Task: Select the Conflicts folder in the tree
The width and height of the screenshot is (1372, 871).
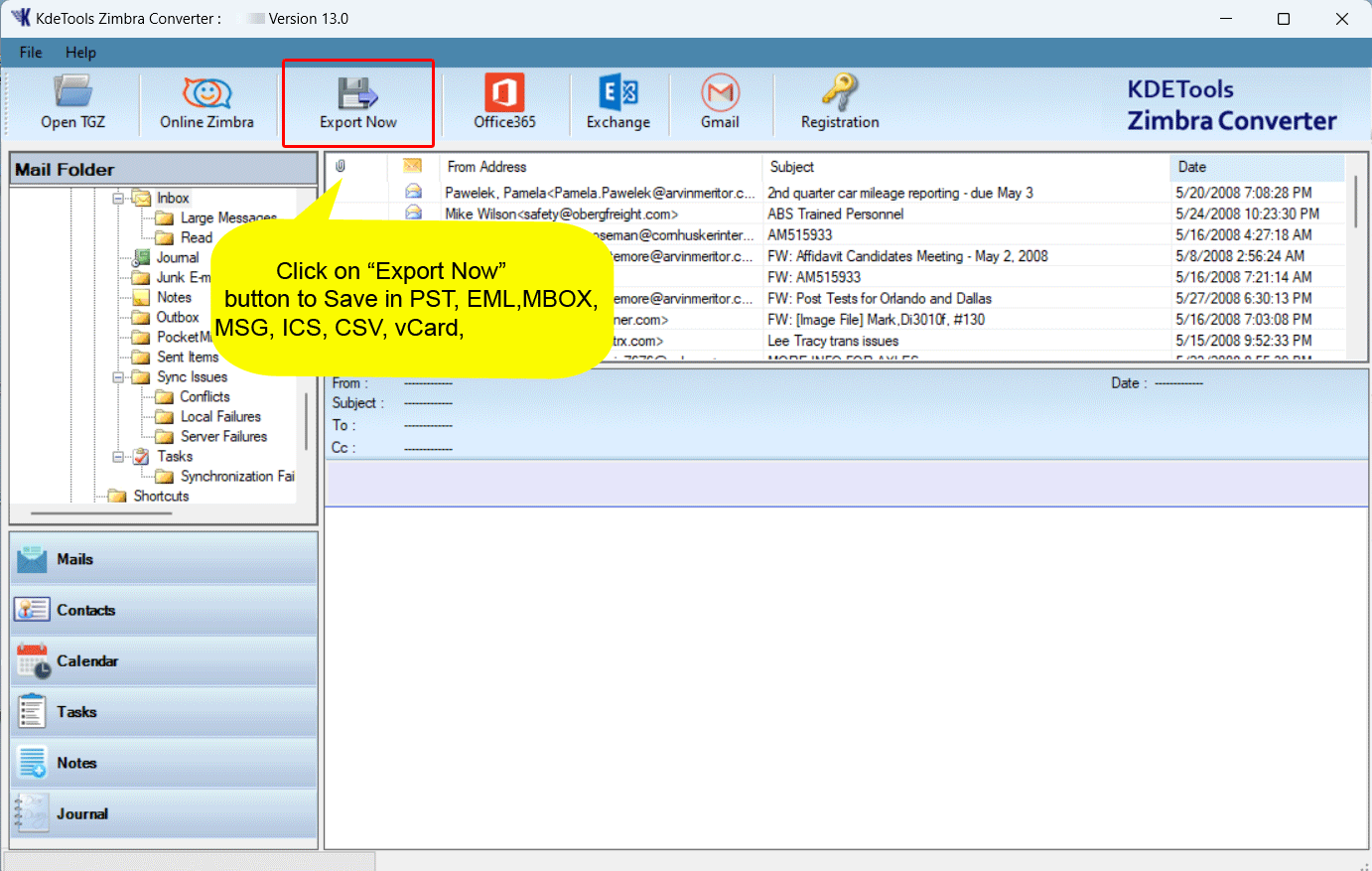Action: point(206,396)
